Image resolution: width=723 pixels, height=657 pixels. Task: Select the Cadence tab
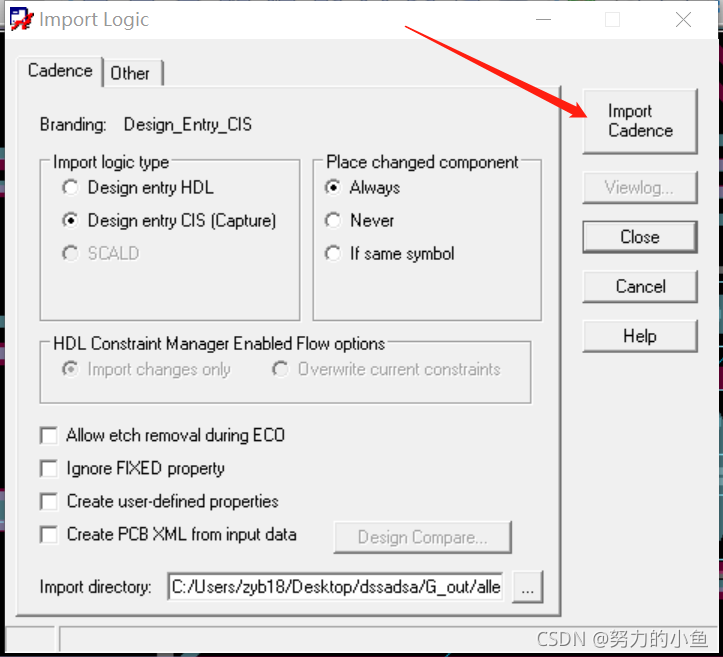60,71
